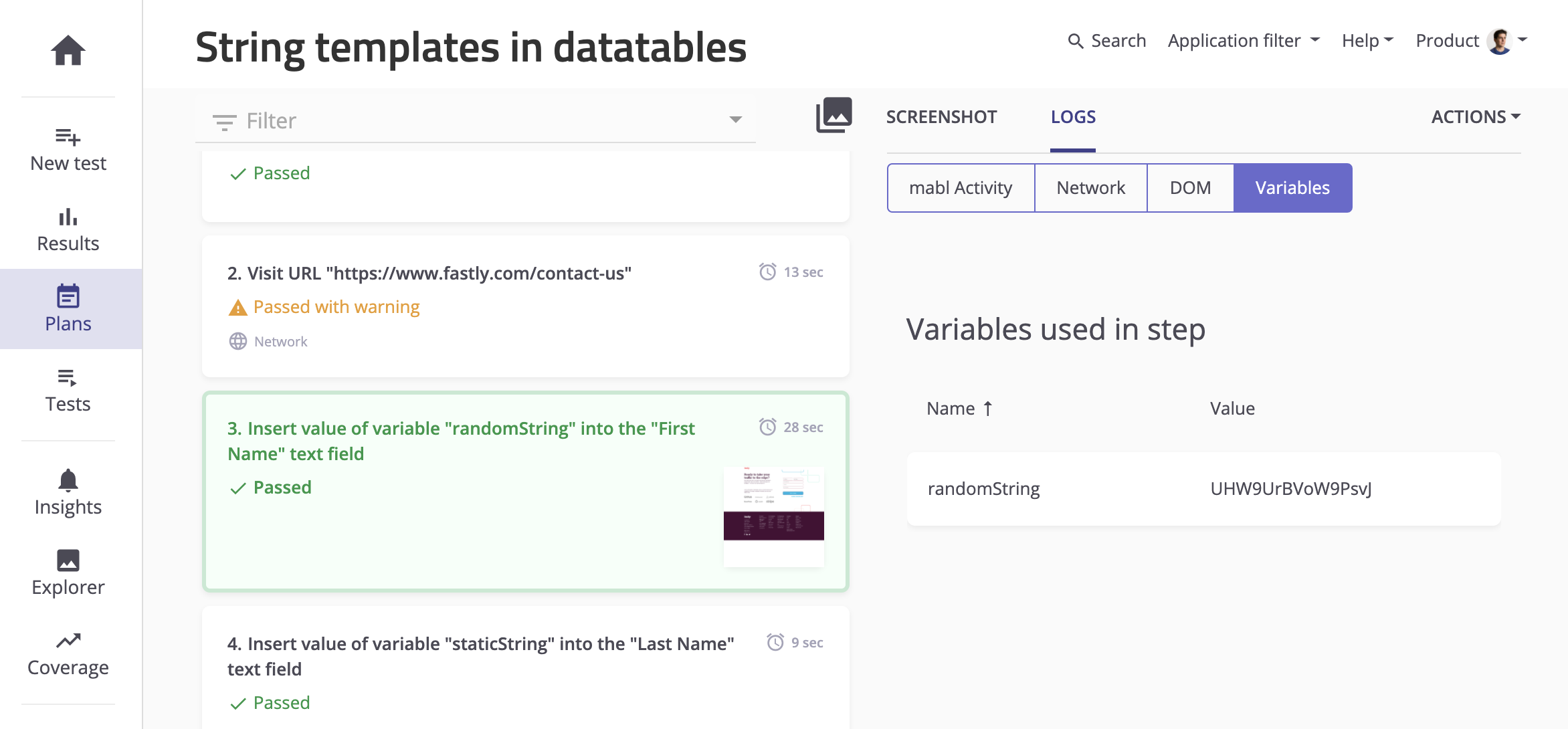Sort variables by Name column
The image size is (1568, 729).
point(959,409)
